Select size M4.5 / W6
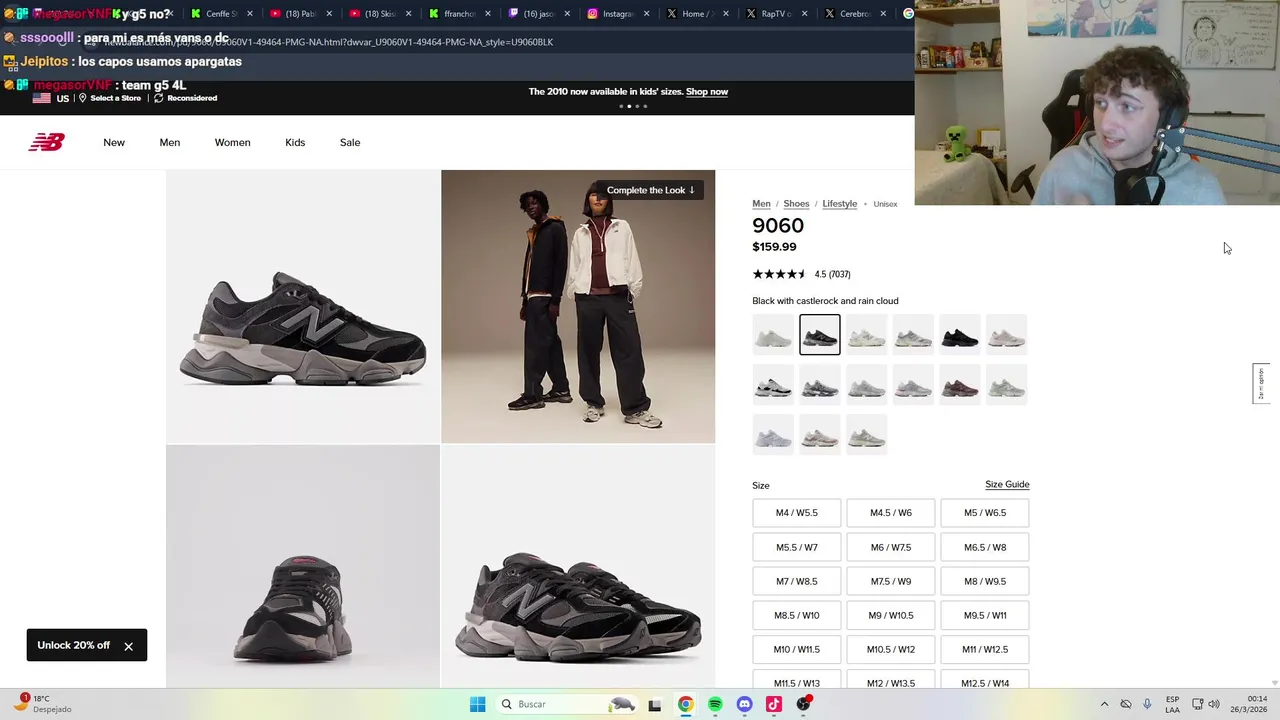1280x720 pixels. tap(891, 513)
